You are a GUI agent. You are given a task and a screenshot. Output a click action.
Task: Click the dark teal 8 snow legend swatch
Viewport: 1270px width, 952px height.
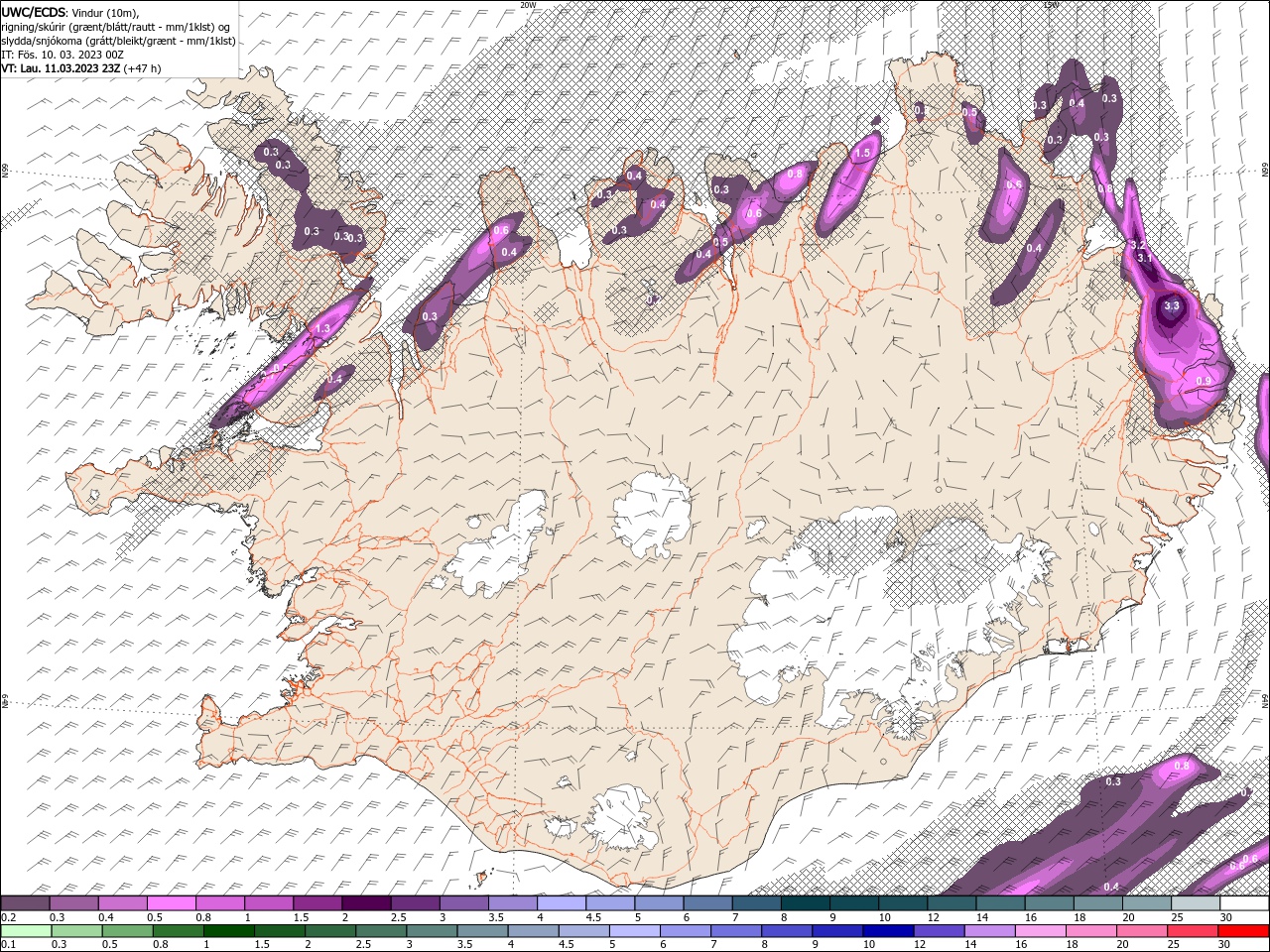point(806,903)
